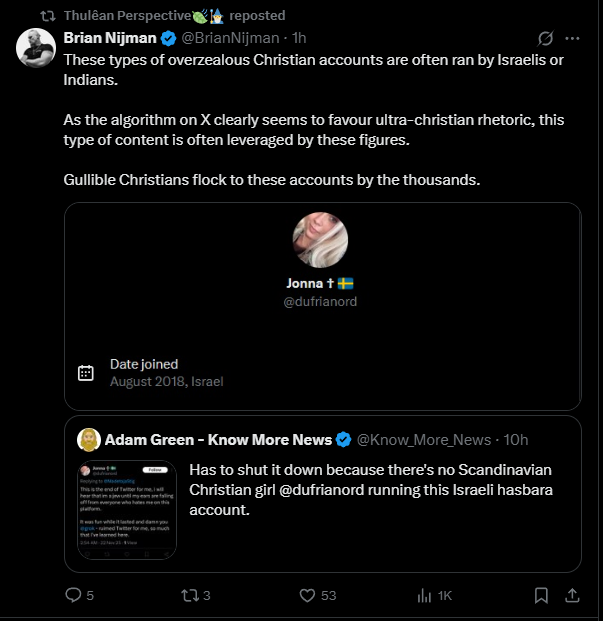Like the post with heart icon

307,595
